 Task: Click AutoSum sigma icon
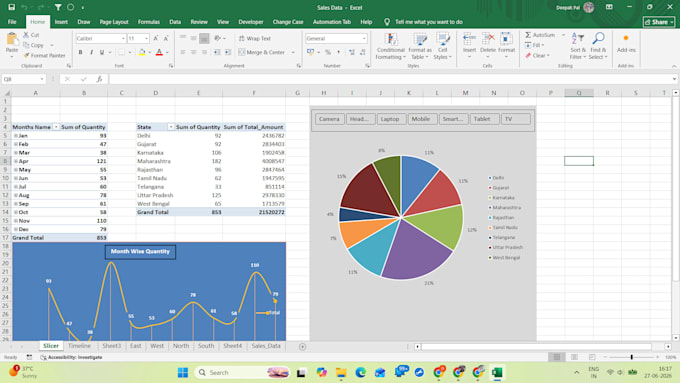tap(528, 35)
